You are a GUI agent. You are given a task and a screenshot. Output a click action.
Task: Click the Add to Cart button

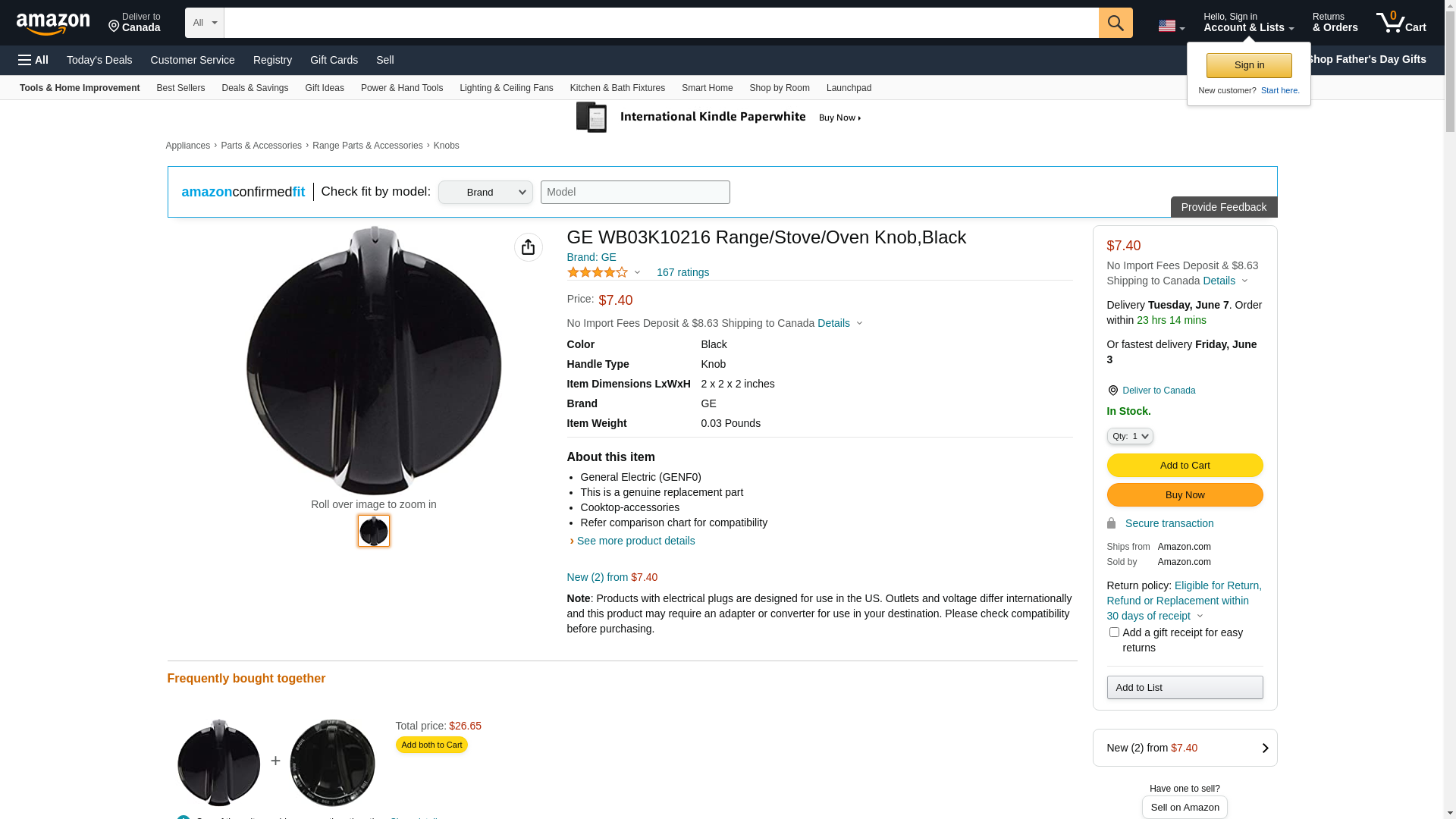tap(1185, 466)
